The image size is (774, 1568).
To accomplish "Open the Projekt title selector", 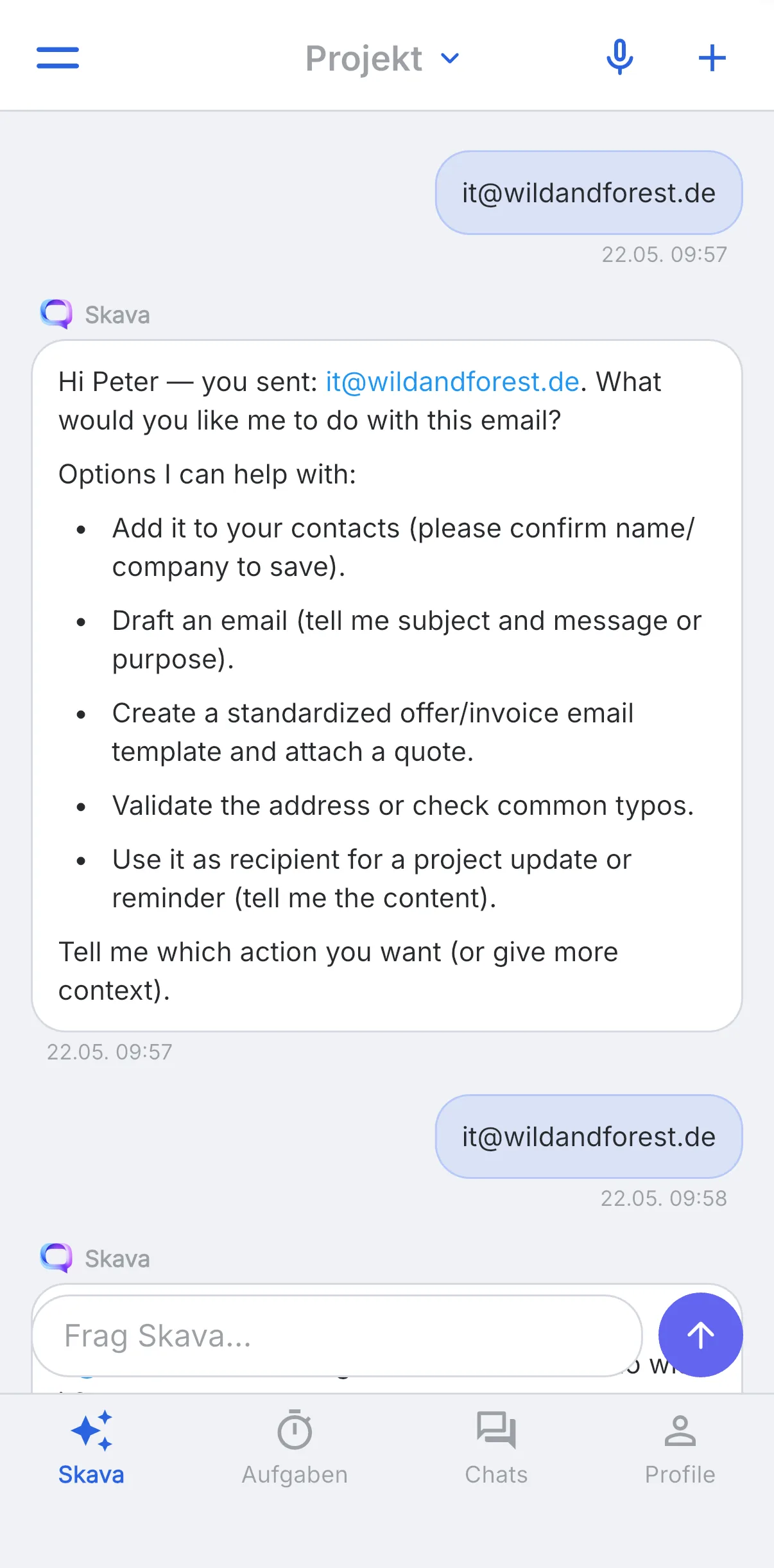I will [383, 58].
